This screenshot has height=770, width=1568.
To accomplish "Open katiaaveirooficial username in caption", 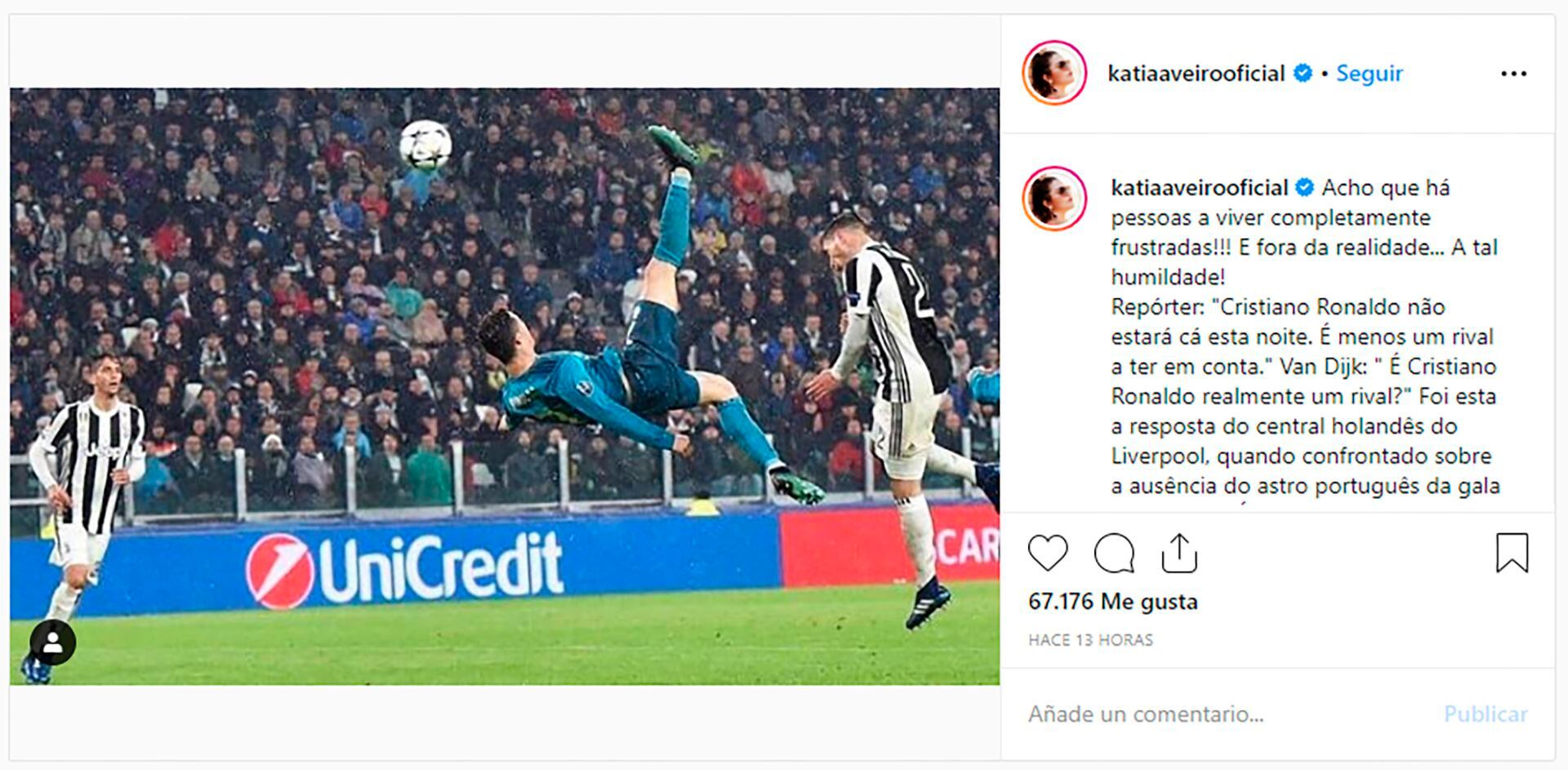I will click(x=1199, y=188).
